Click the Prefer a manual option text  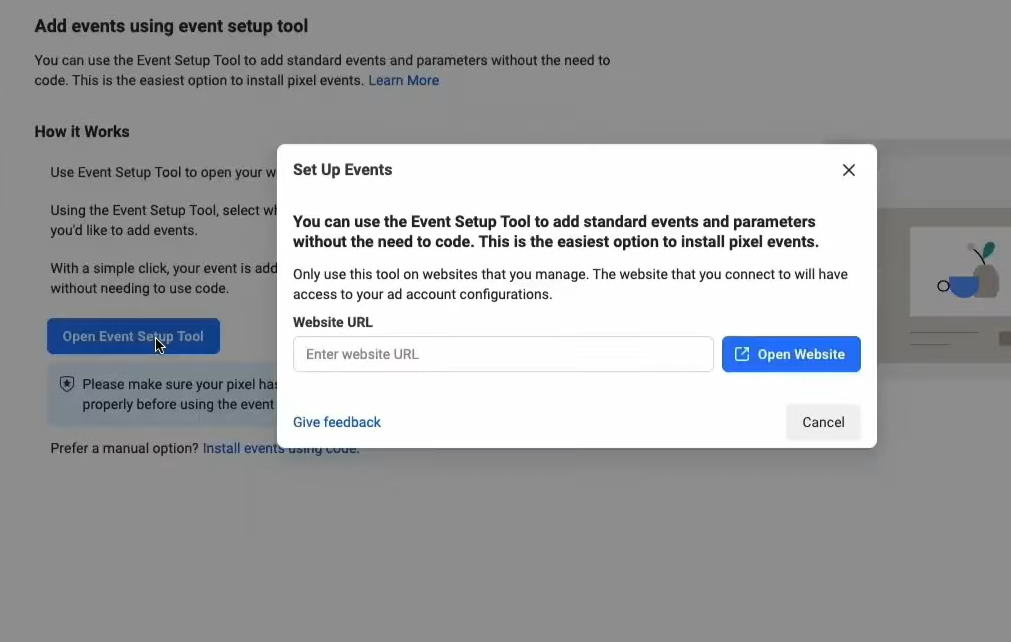pos(125,449)
